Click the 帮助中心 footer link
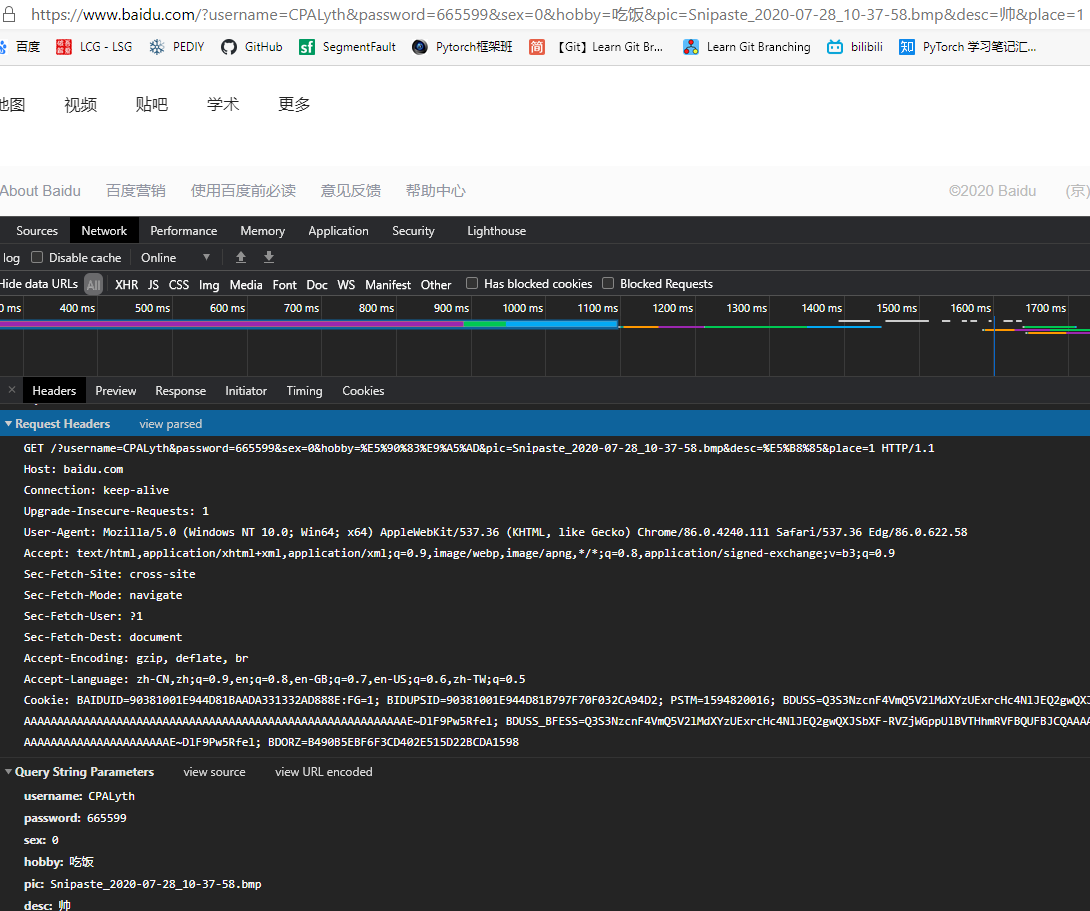 tap(436, 190)
